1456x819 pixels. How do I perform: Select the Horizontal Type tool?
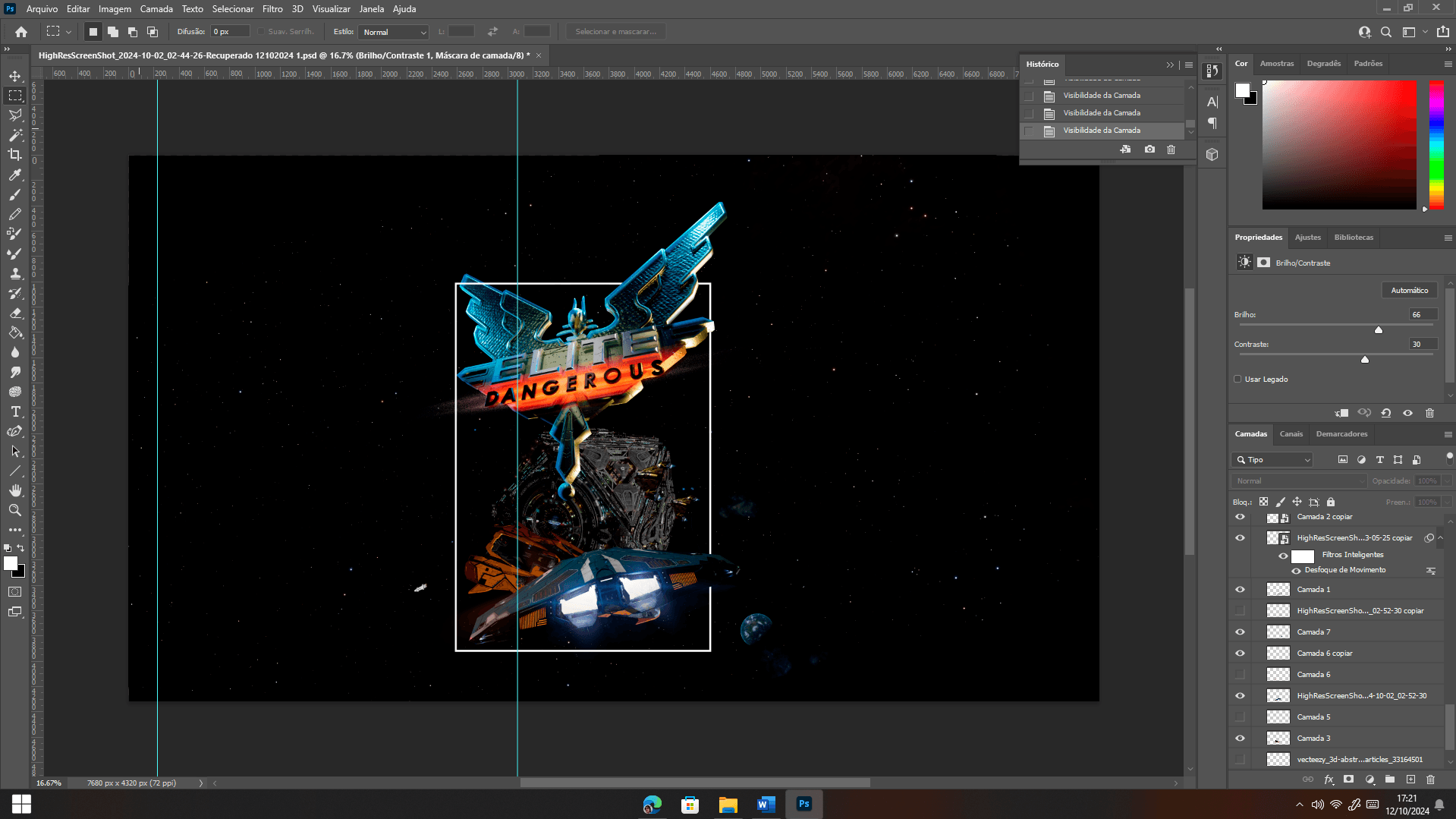(x=15, y=411)
